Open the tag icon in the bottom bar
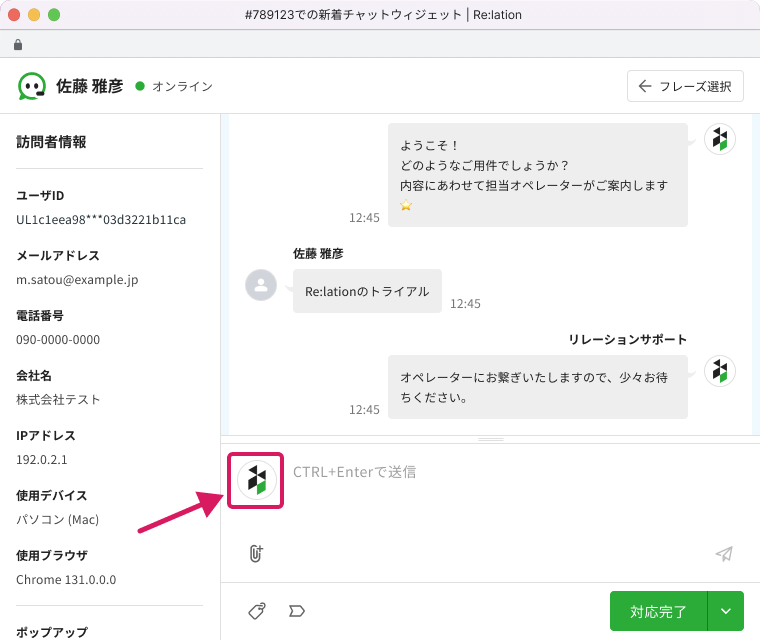 coord(257,610)
